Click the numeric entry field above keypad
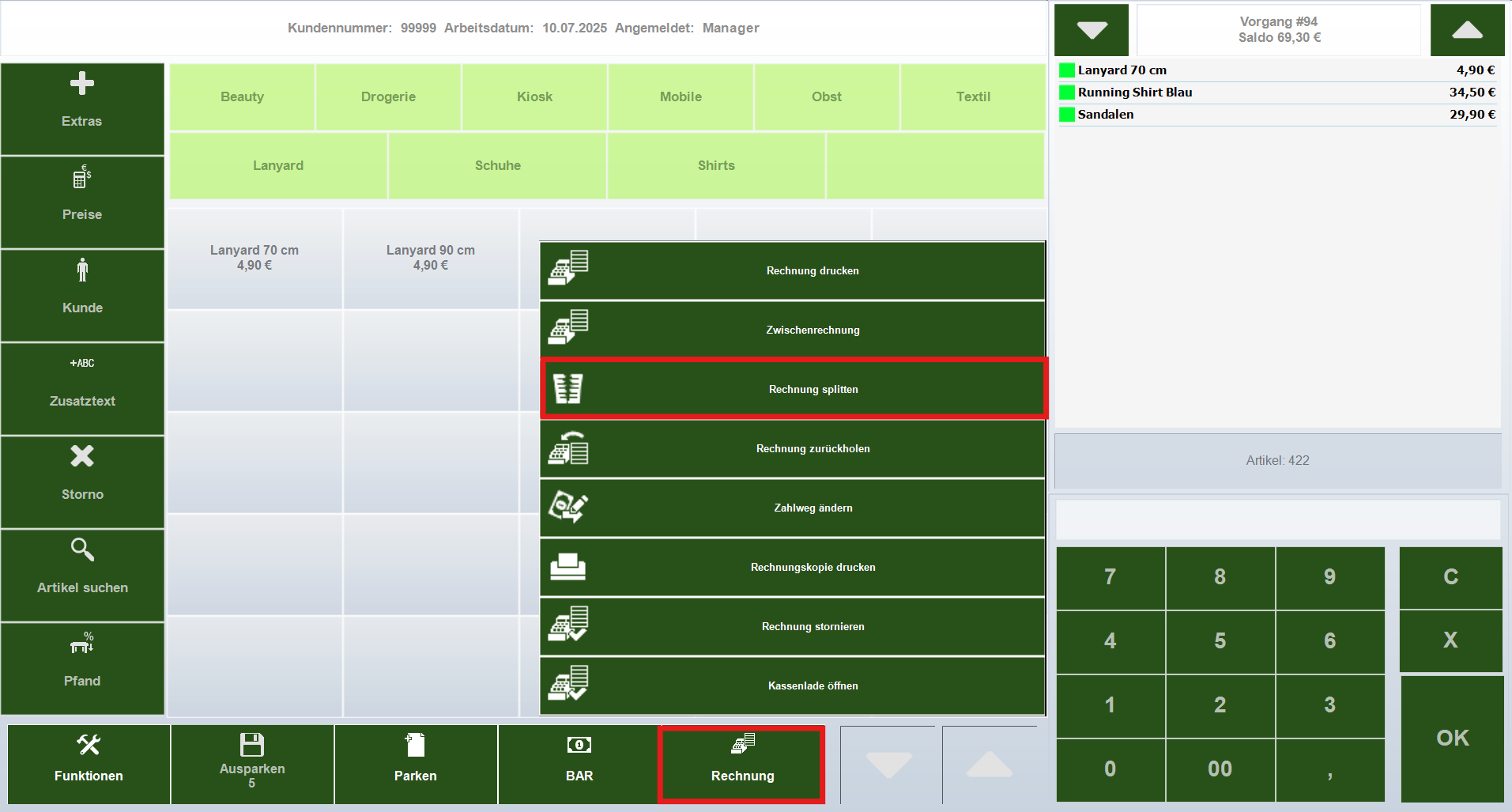 (1277, 519)
